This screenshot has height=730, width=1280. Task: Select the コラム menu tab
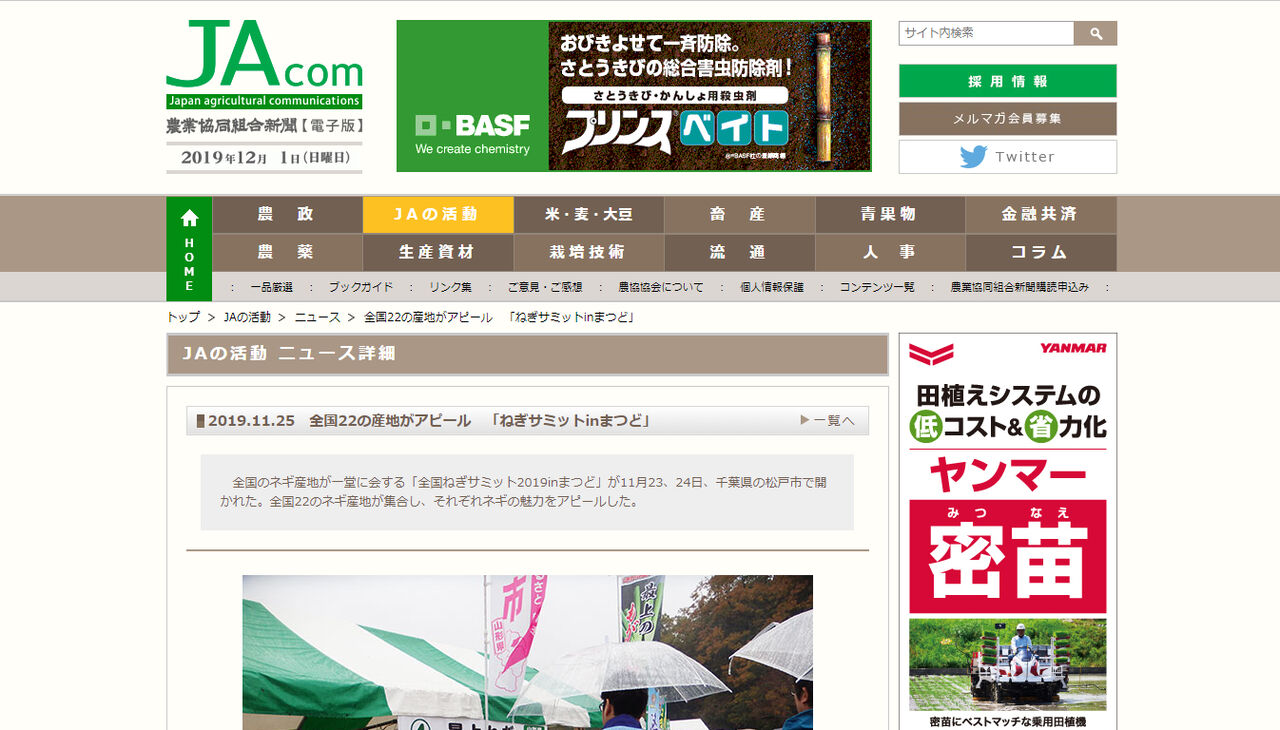point(1041,252)
